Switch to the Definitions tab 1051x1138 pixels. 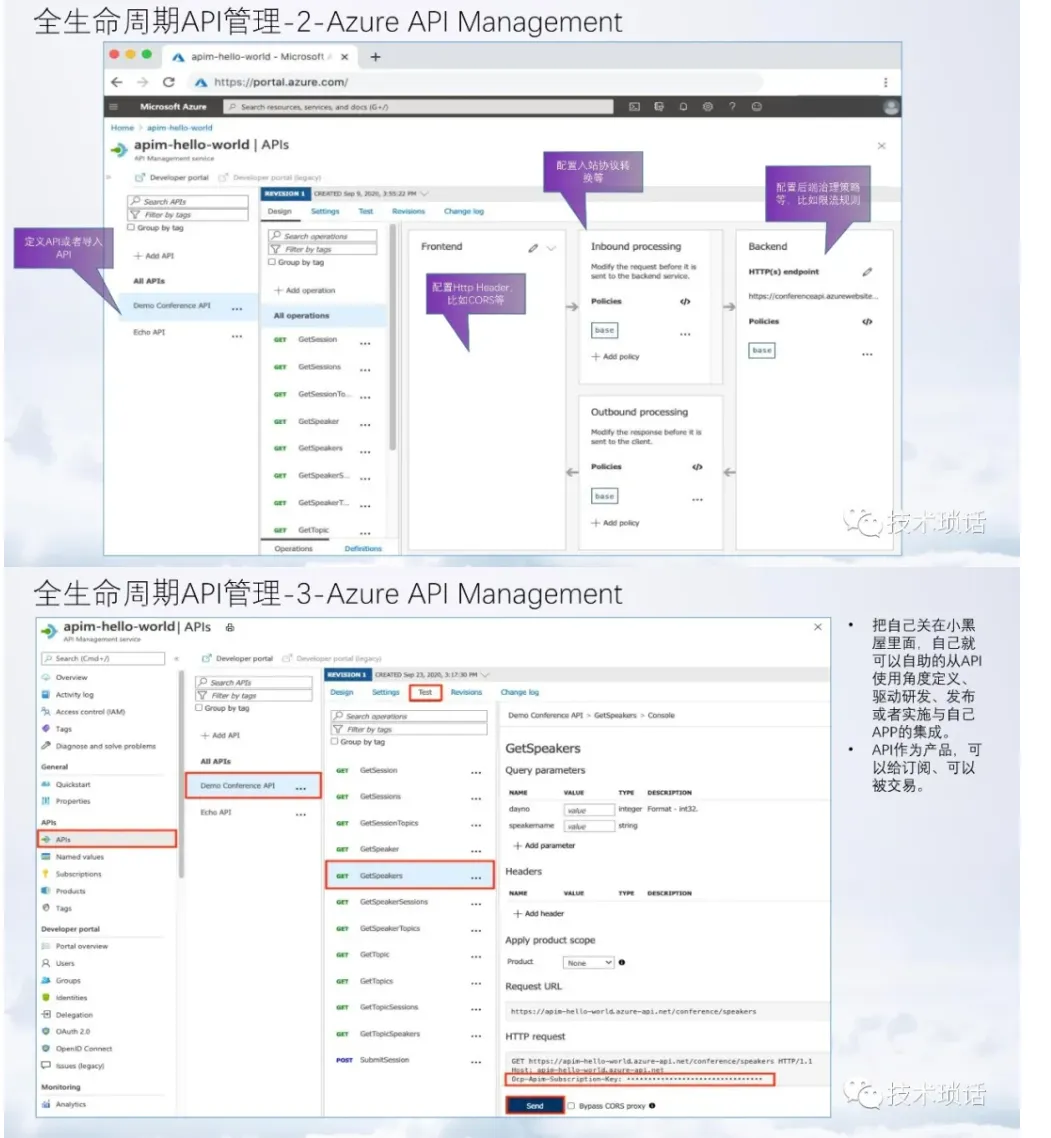click(x=363, y=549)
